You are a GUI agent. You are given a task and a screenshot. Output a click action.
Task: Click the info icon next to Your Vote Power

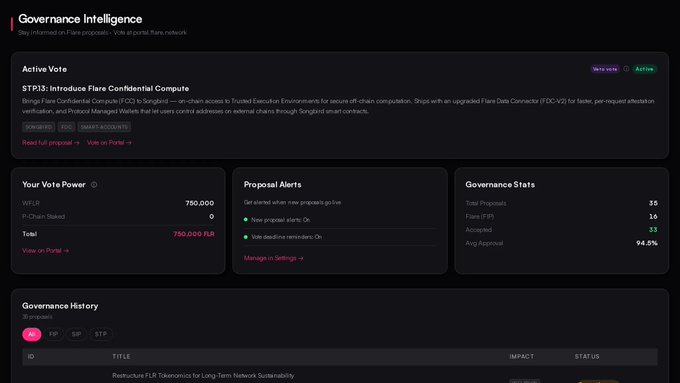point(94,185)
